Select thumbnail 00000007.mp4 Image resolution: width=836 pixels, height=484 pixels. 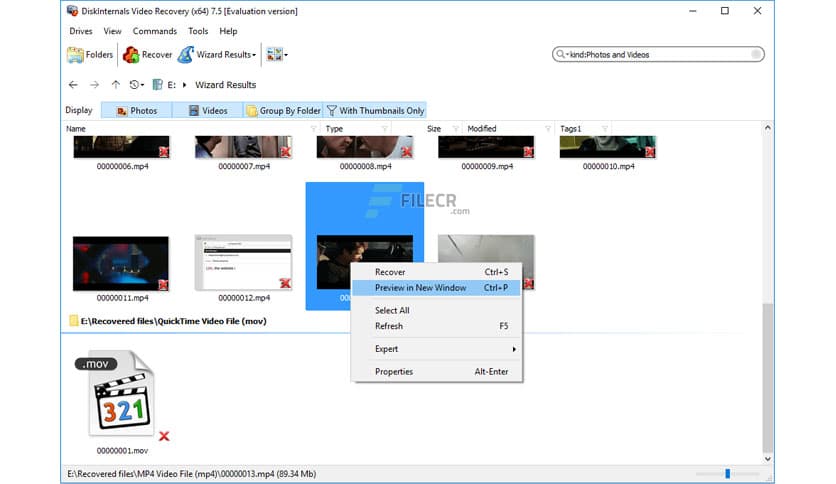(244, 147)
